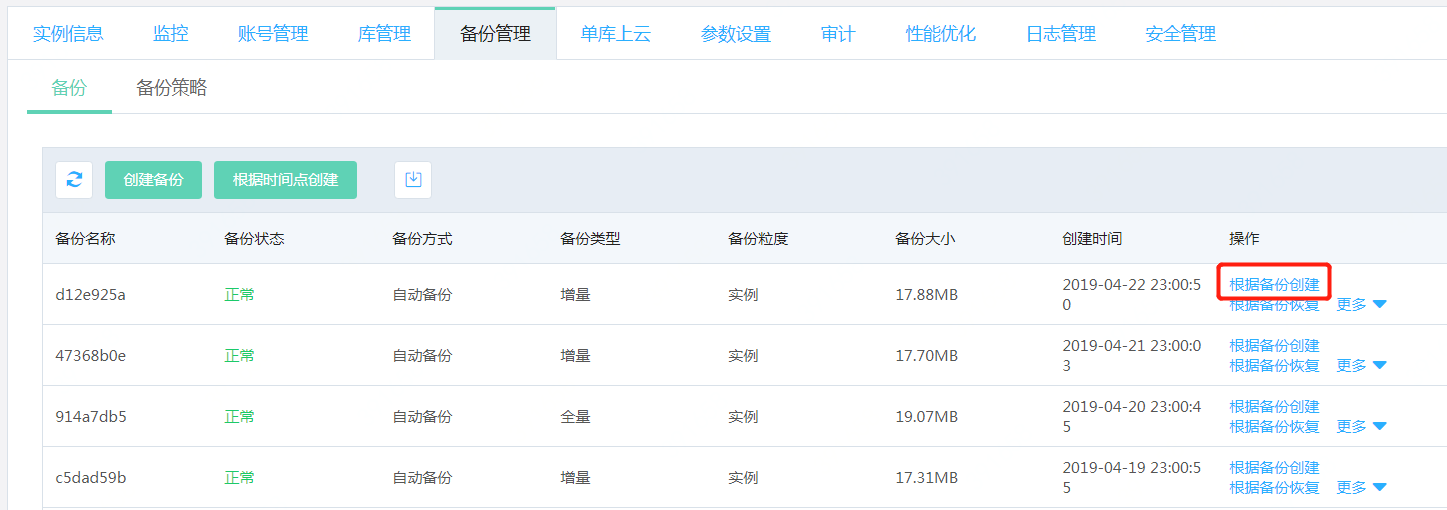Screen dimensions: 1447x510
Task: Go to the 单库上云 tab
Action: pos(616,34)
